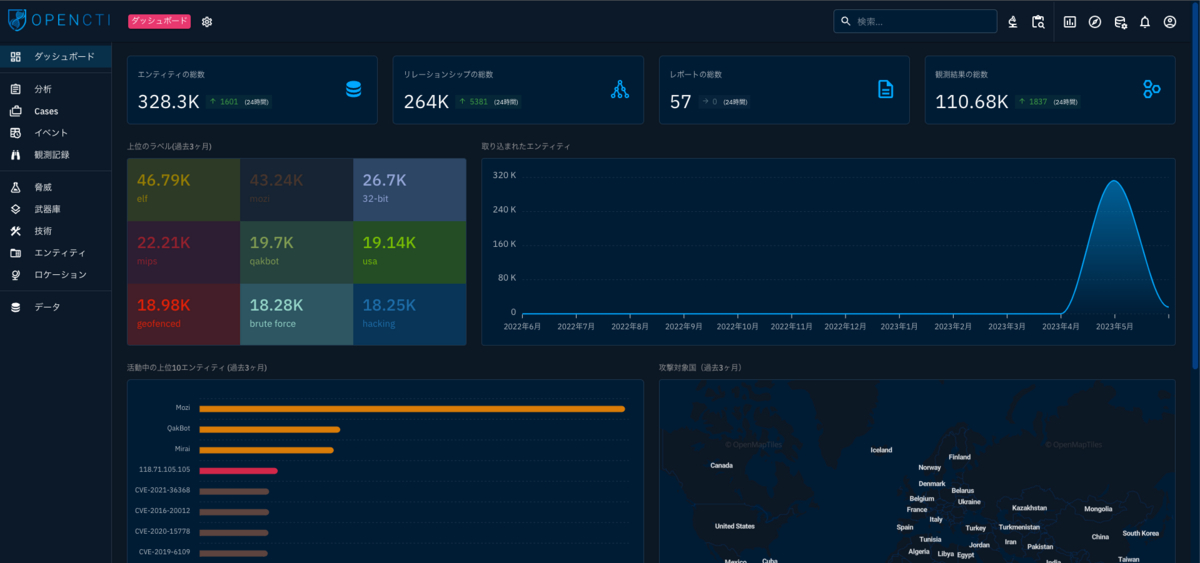The width and height of the screenshot is (1200, 563).
Task: Click the 328.3K entities total value
Action: tap(169, 101)
